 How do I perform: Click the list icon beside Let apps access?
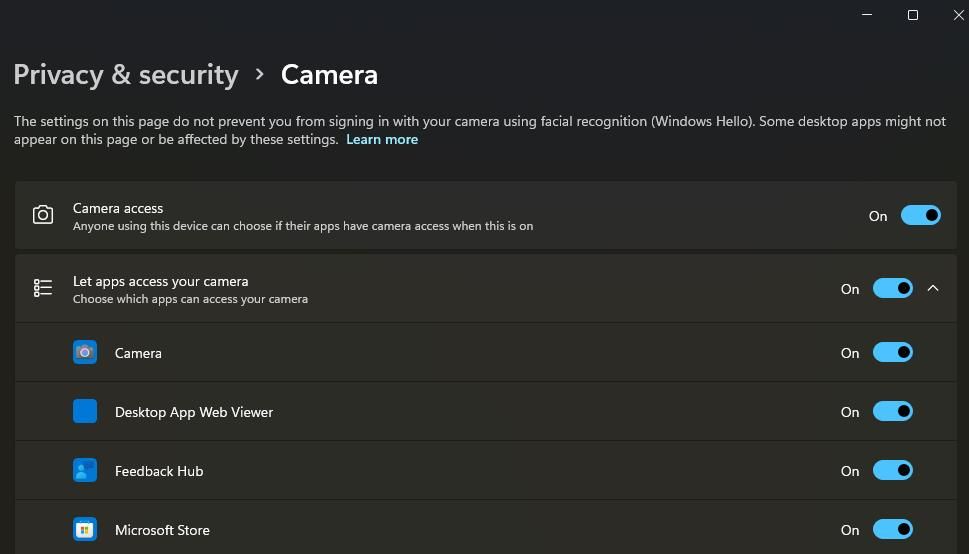(x=43, y=288)
